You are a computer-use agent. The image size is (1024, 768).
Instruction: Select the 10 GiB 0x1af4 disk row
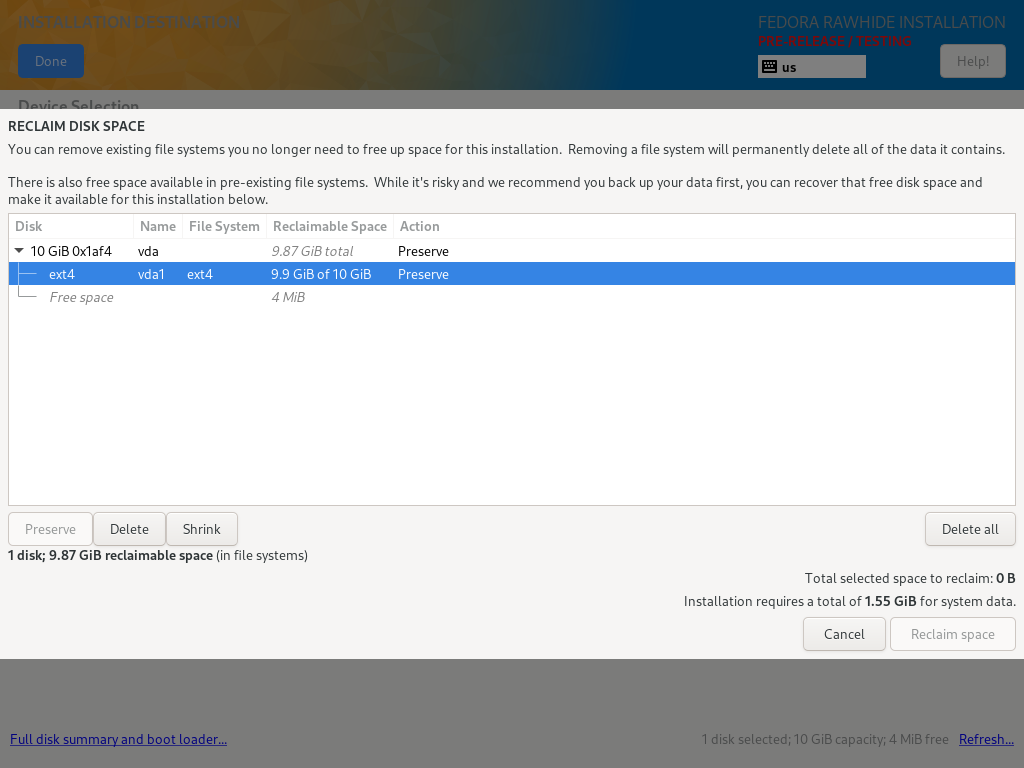(x=512, y=251)
